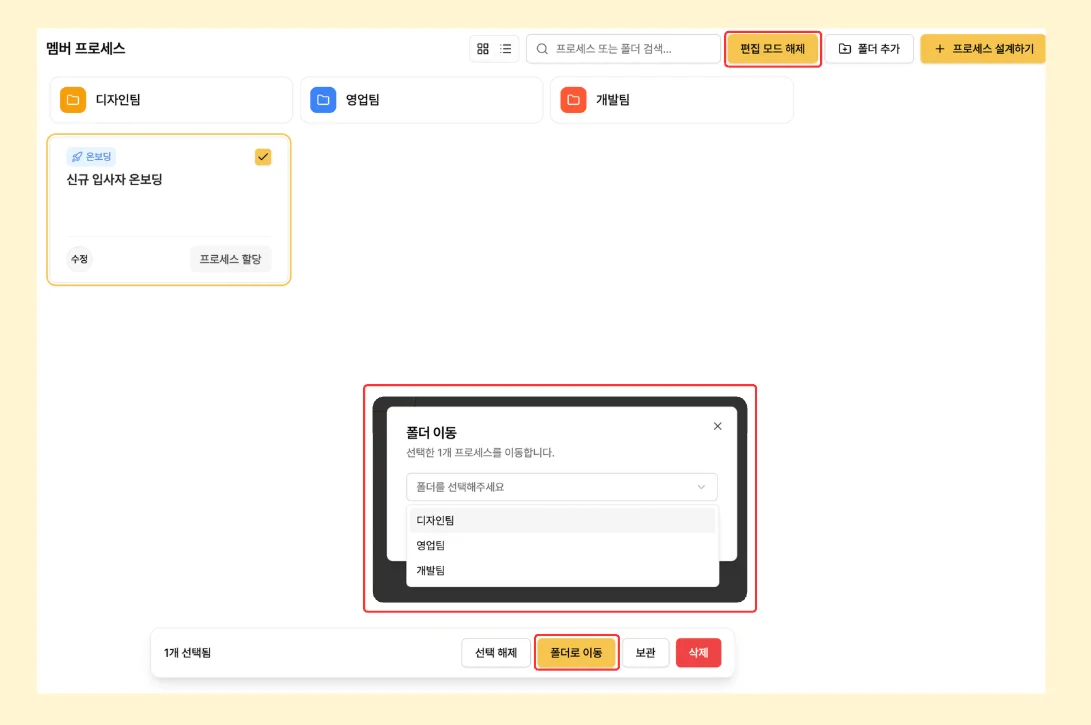Image resolution: width=1091 pixels, height=725 pixels.
Task: Switch to list view icon
Action: [506, 49]
